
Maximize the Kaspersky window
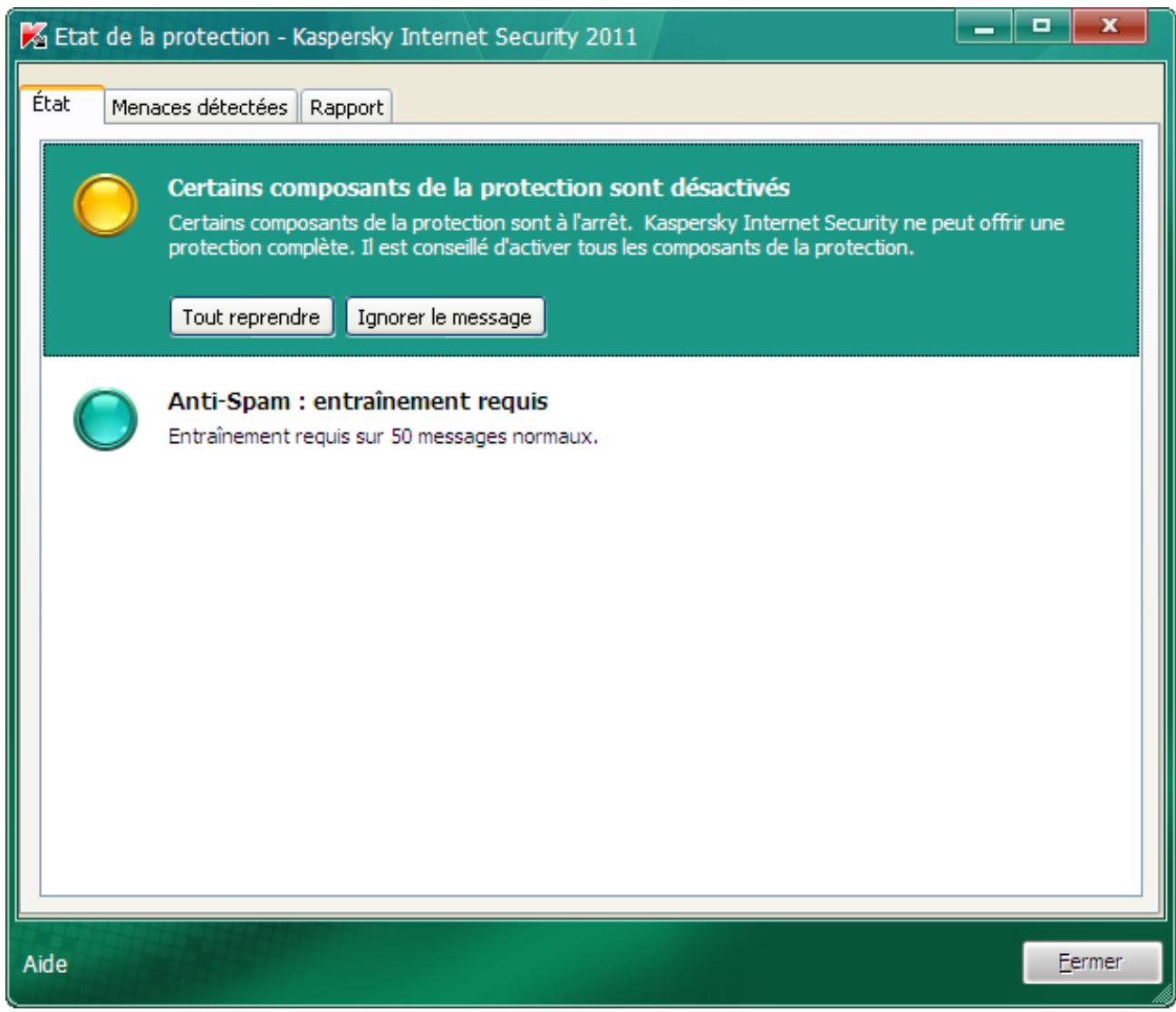1040,28
